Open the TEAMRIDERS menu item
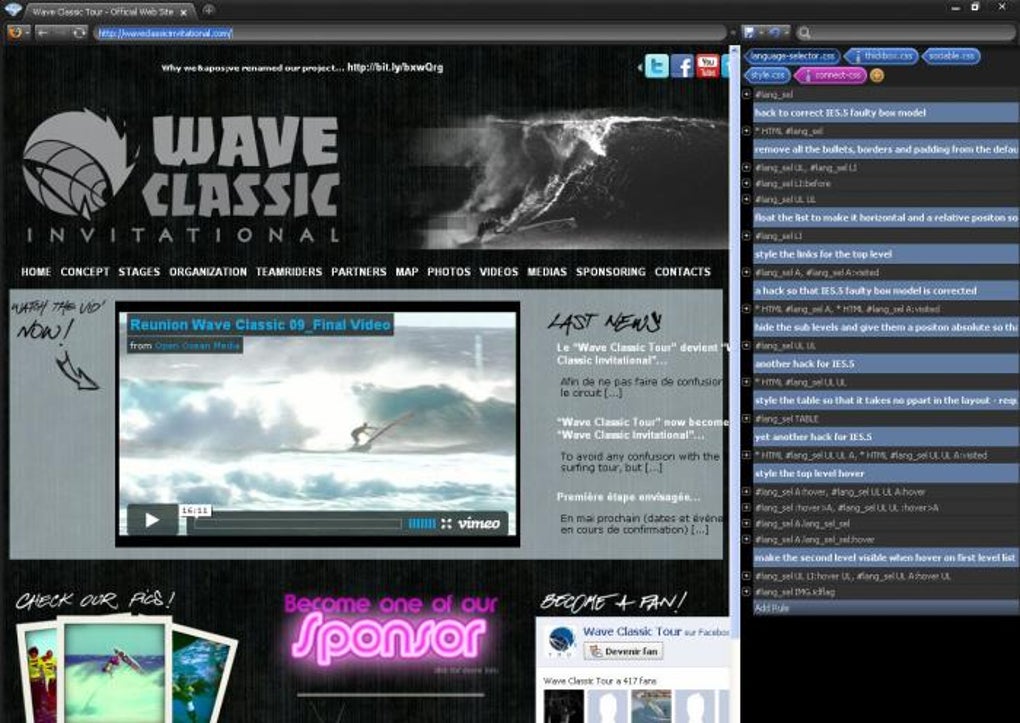 coord(289,272)
